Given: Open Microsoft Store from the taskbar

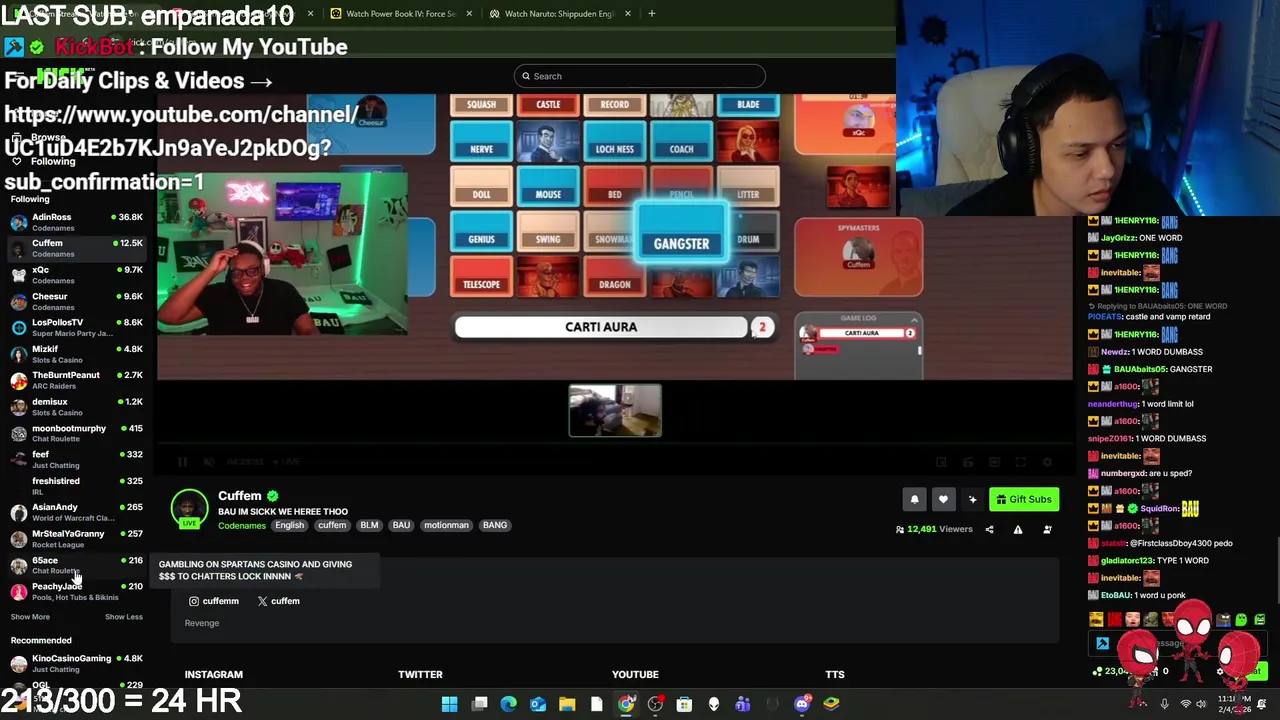Looking at the screenshot, I should click(x=684, y=704).
